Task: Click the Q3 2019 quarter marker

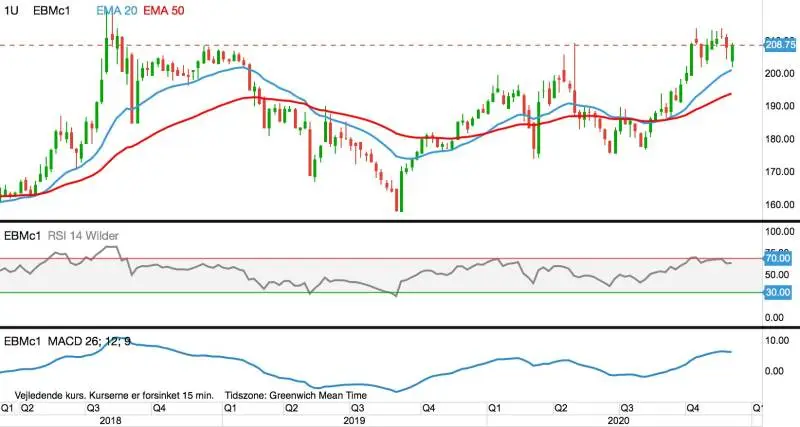Action: click(357, 408)
